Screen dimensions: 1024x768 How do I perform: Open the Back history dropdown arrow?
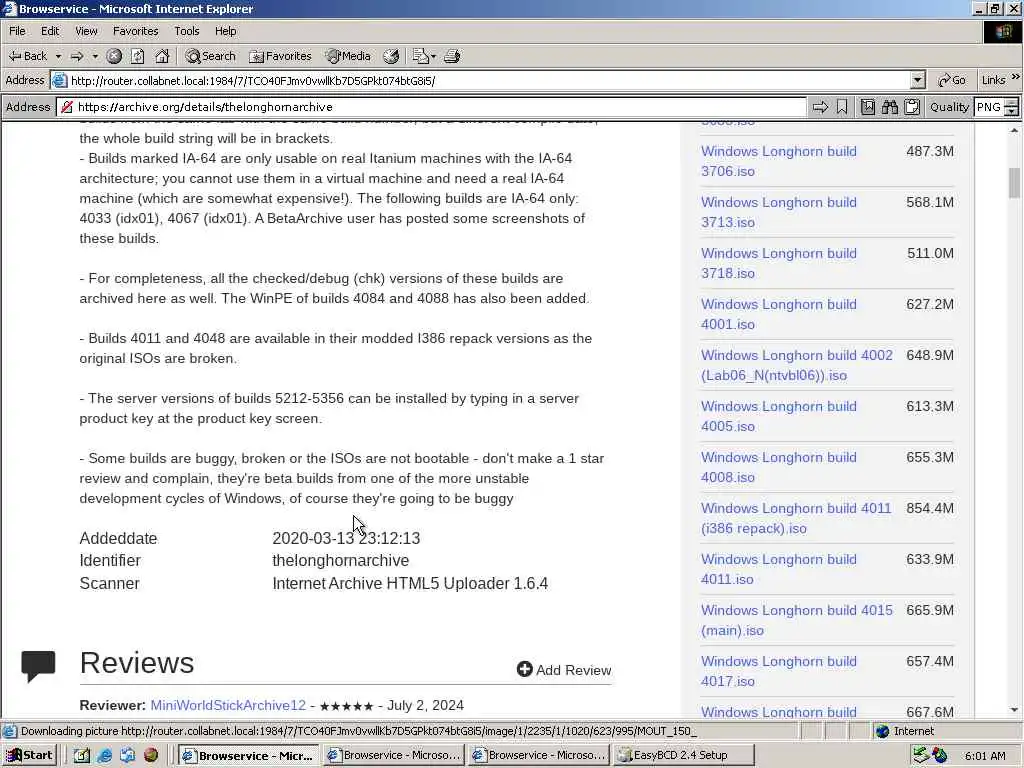[58, 56]
